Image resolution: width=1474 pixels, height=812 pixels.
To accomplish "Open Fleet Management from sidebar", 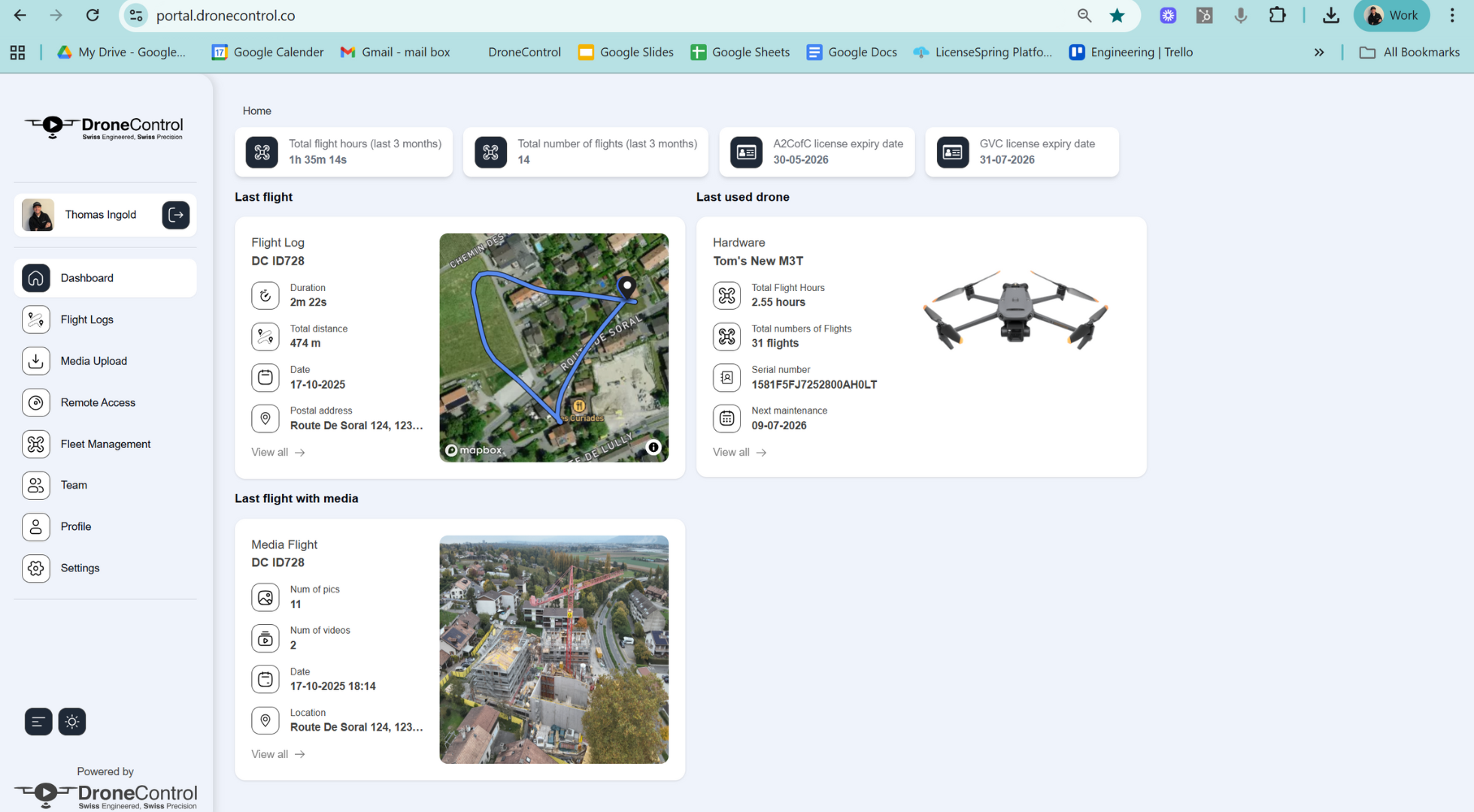I will pos(105,444).
